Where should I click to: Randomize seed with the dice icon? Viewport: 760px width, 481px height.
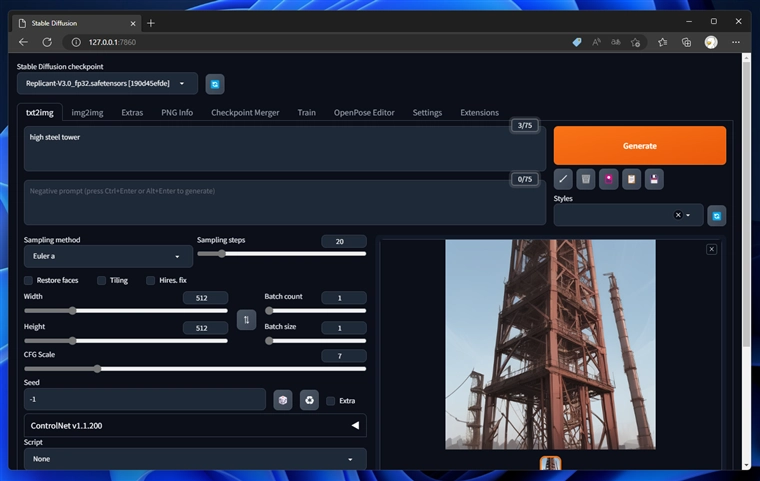[x=283, y=400]
